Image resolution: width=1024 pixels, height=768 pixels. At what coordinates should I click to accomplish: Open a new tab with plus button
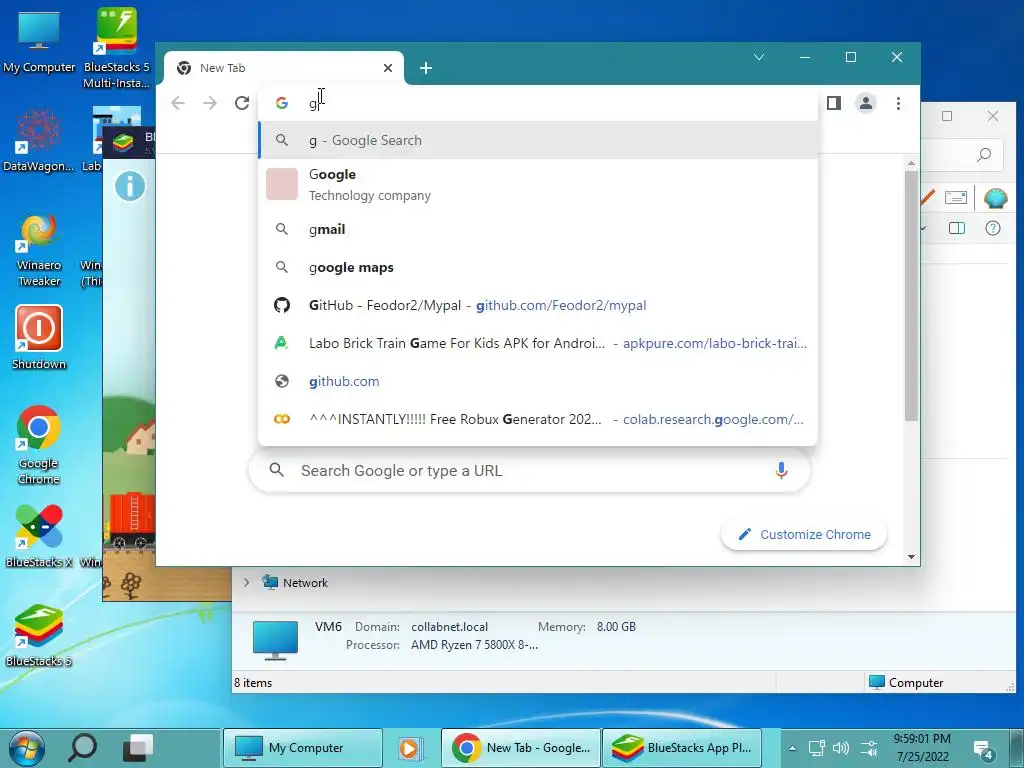[426, 68]
